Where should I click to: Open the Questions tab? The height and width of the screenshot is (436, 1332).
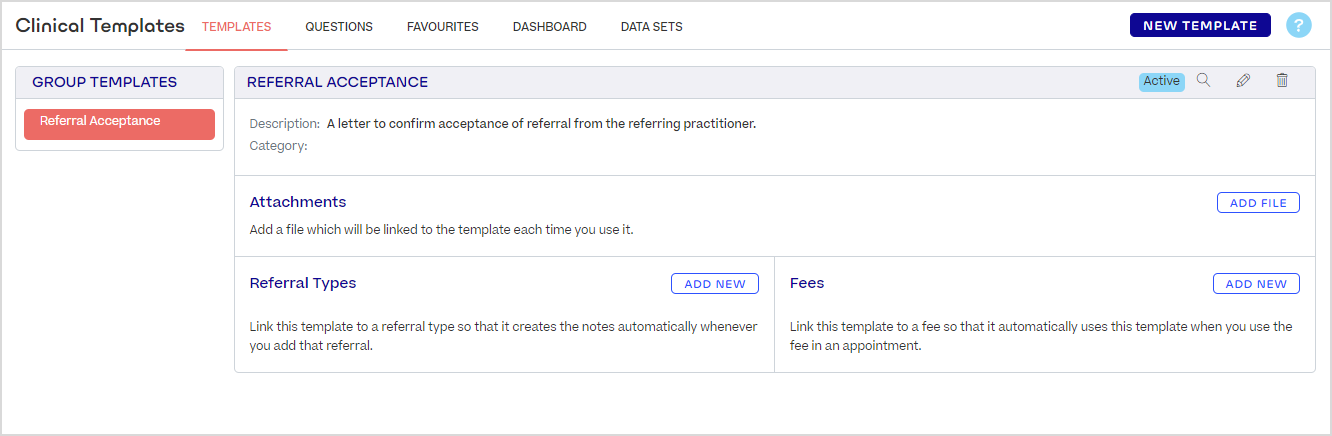point(339,27)
